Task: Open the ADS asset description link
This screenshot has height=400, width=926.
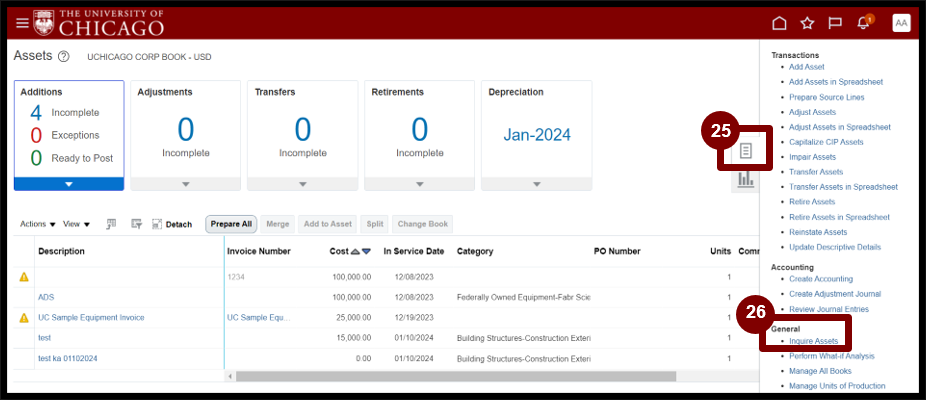Action: click(x=46, y=297)
